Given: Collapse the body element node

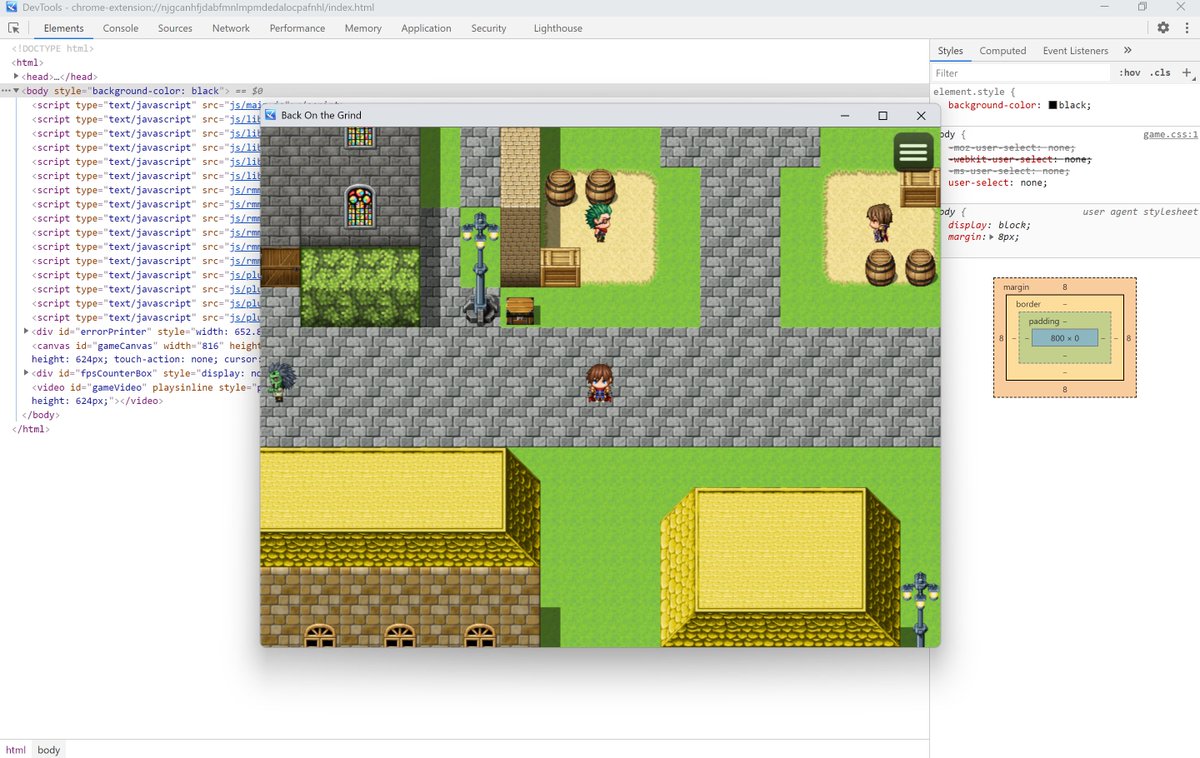Looking at the screenshot, I should pyautogui.click(x=16, y=91).
